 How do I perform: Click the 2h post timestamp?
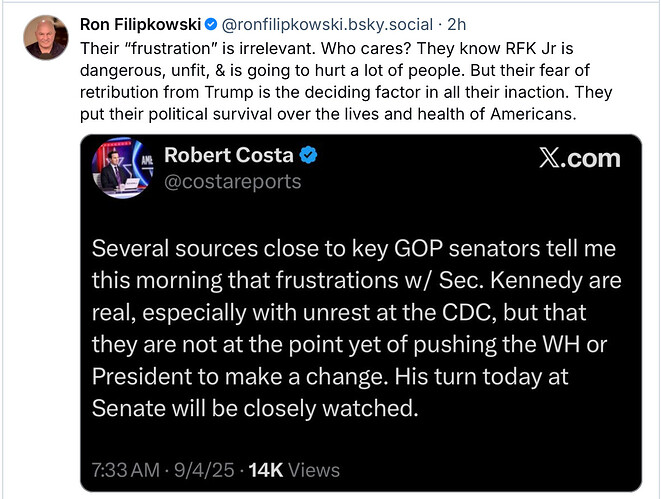tap(457, 24)
